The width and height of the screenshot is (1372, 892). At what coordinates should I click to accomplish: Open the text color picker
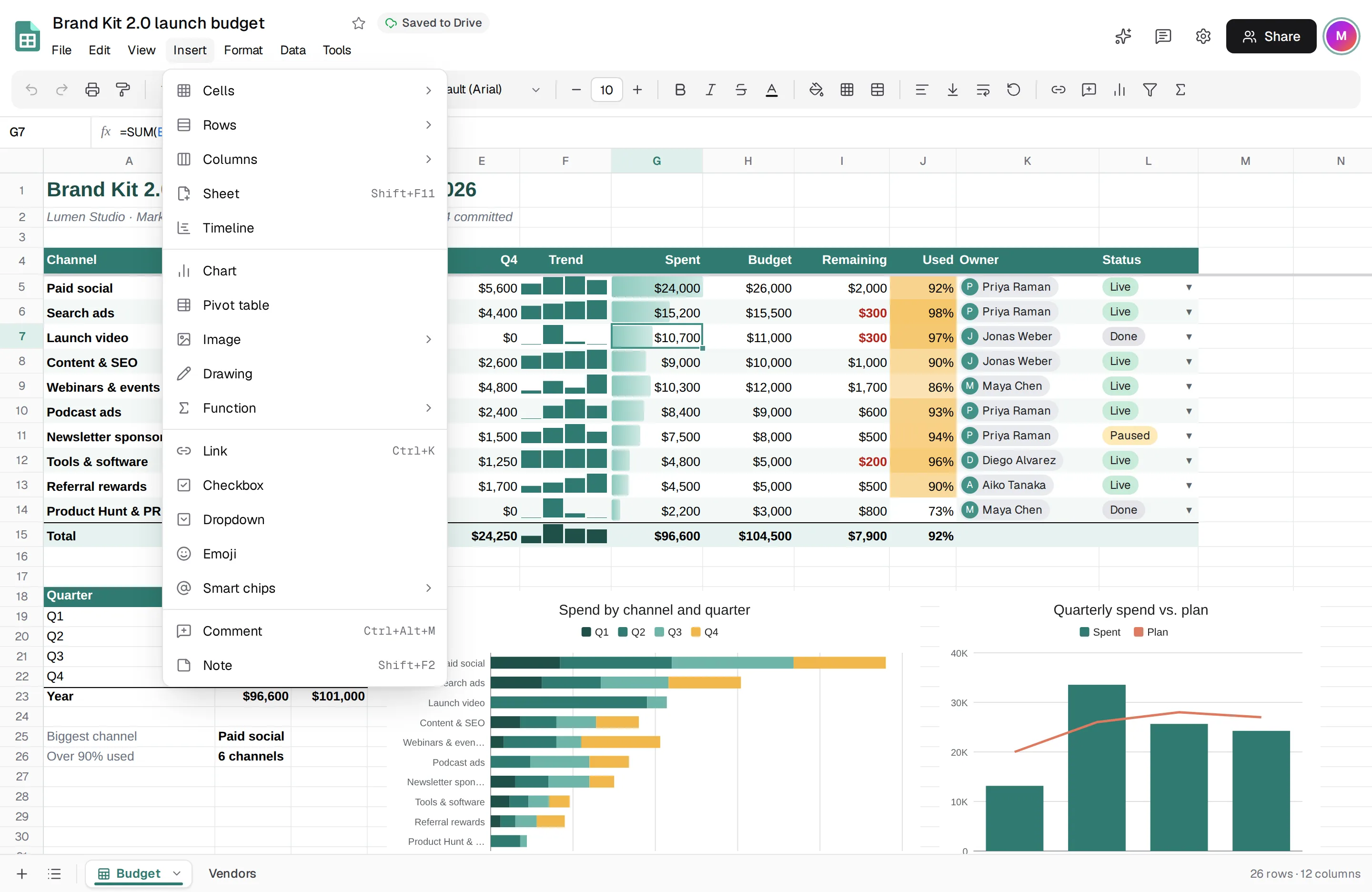coord(771,90)
